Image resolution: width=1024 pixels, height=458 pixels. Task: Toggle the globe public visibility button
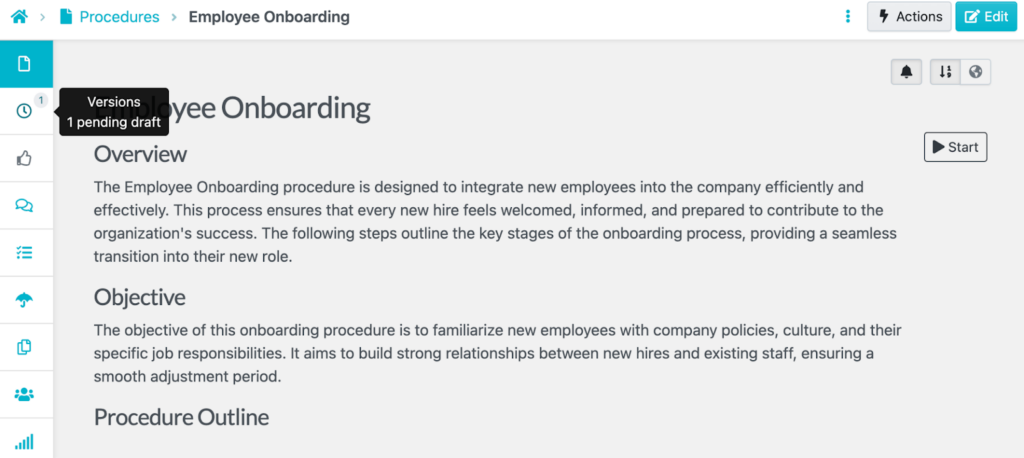pyautogui.click(x=975, y=72)
